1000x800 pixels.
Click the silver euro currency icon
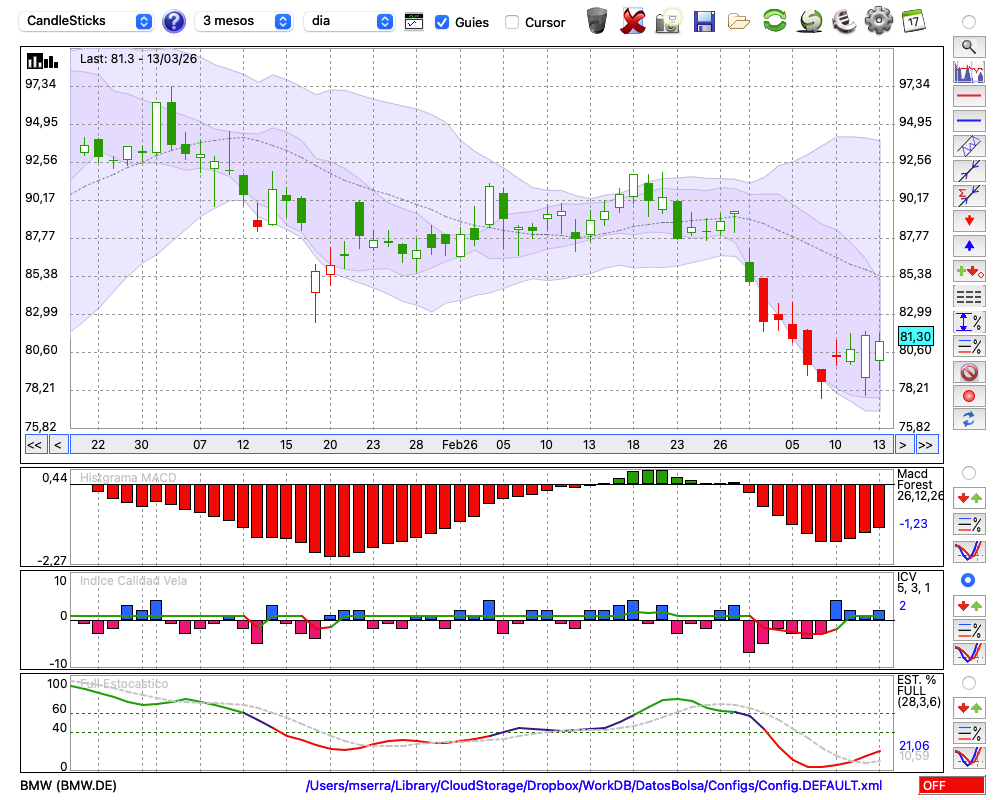844,20
